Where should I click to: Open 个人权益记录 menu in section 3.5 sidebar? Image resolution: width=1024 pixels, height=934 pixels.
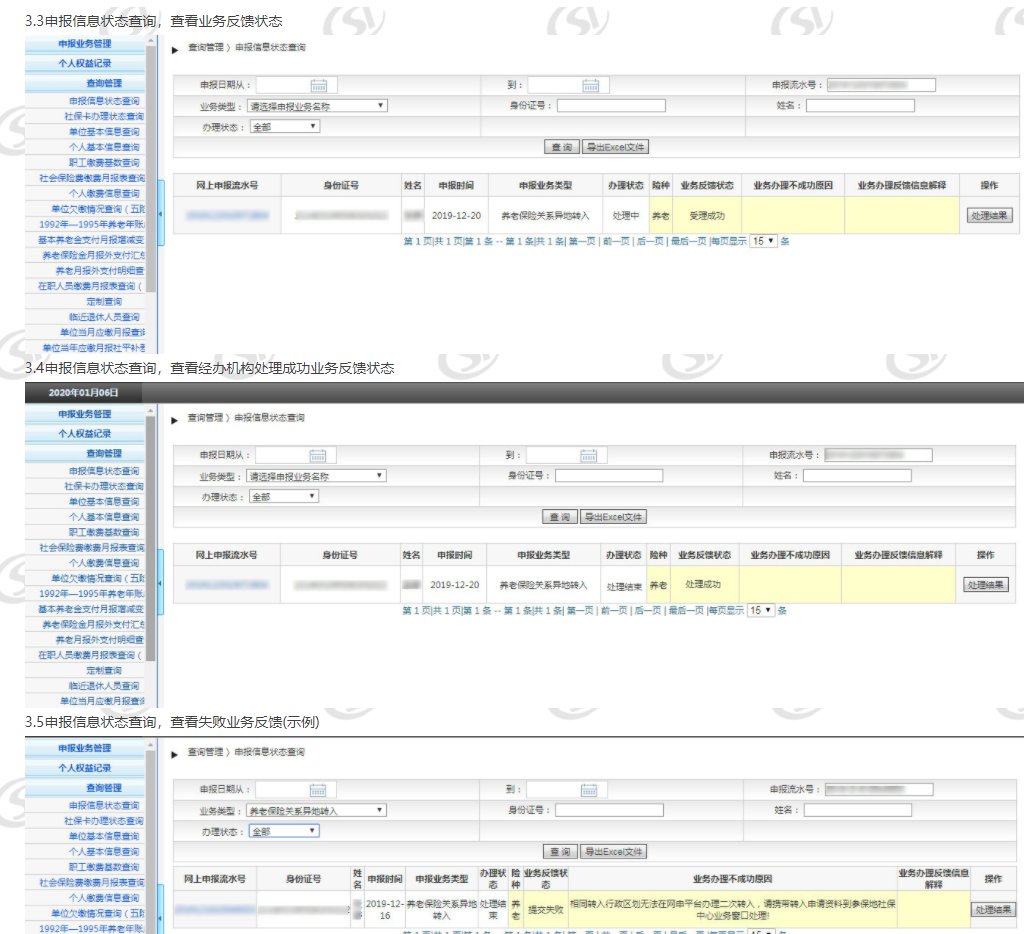[84, 768]
